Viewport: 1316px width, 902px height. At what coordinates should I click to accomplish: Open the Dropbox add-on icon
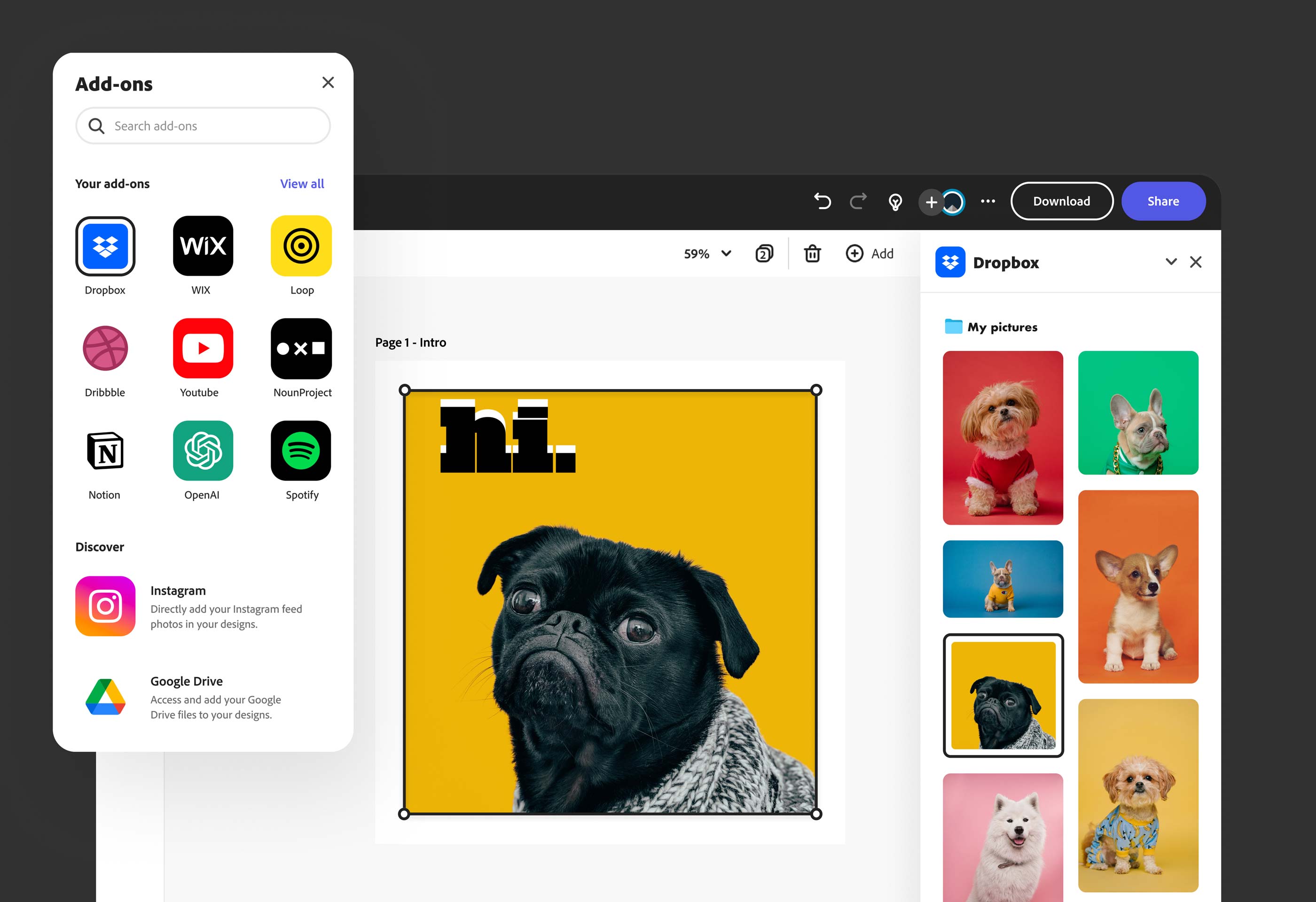[105, 246]
